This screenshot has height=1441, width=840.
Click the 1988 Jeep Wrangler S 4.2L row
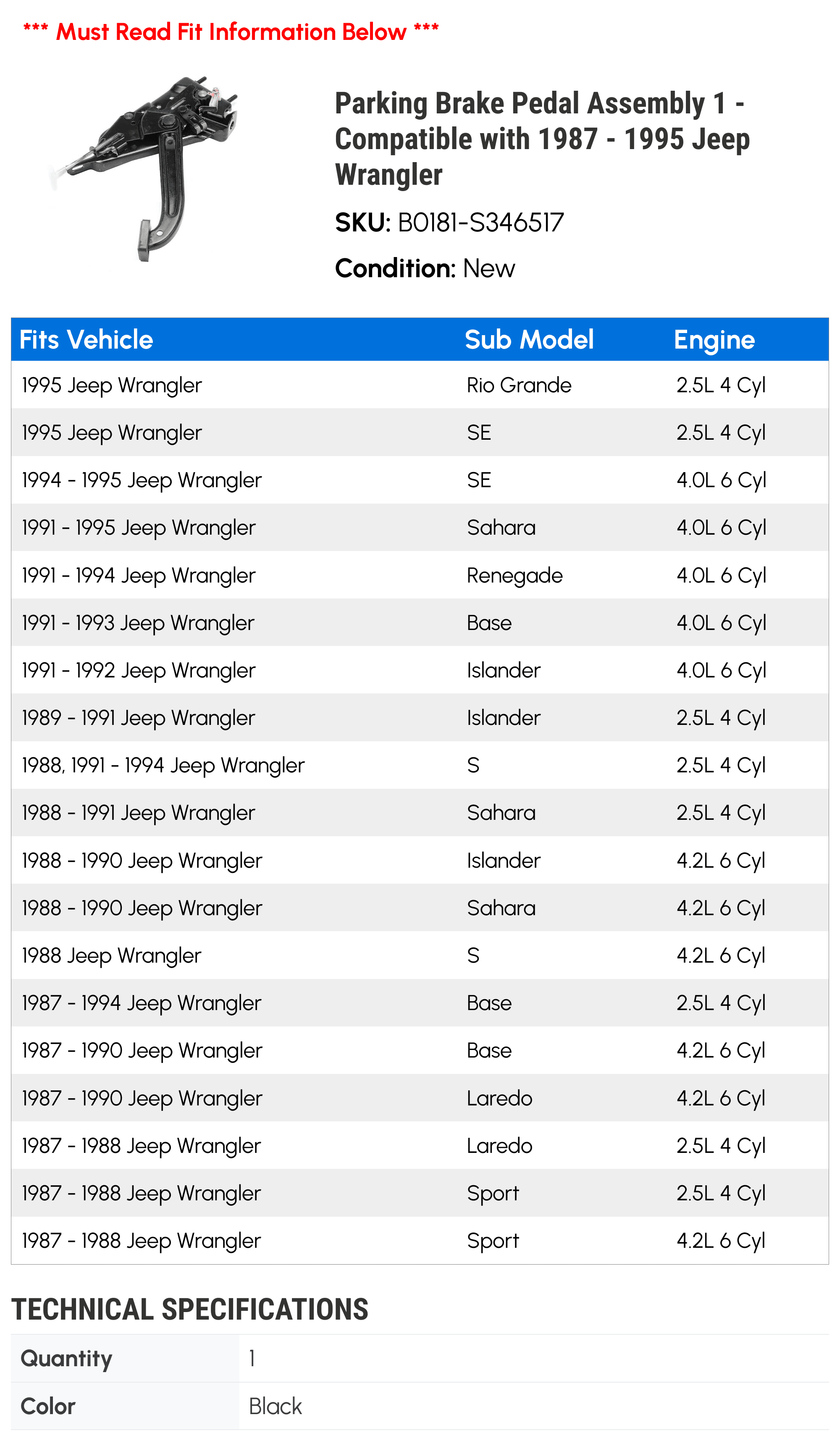[x=420, y=955]
